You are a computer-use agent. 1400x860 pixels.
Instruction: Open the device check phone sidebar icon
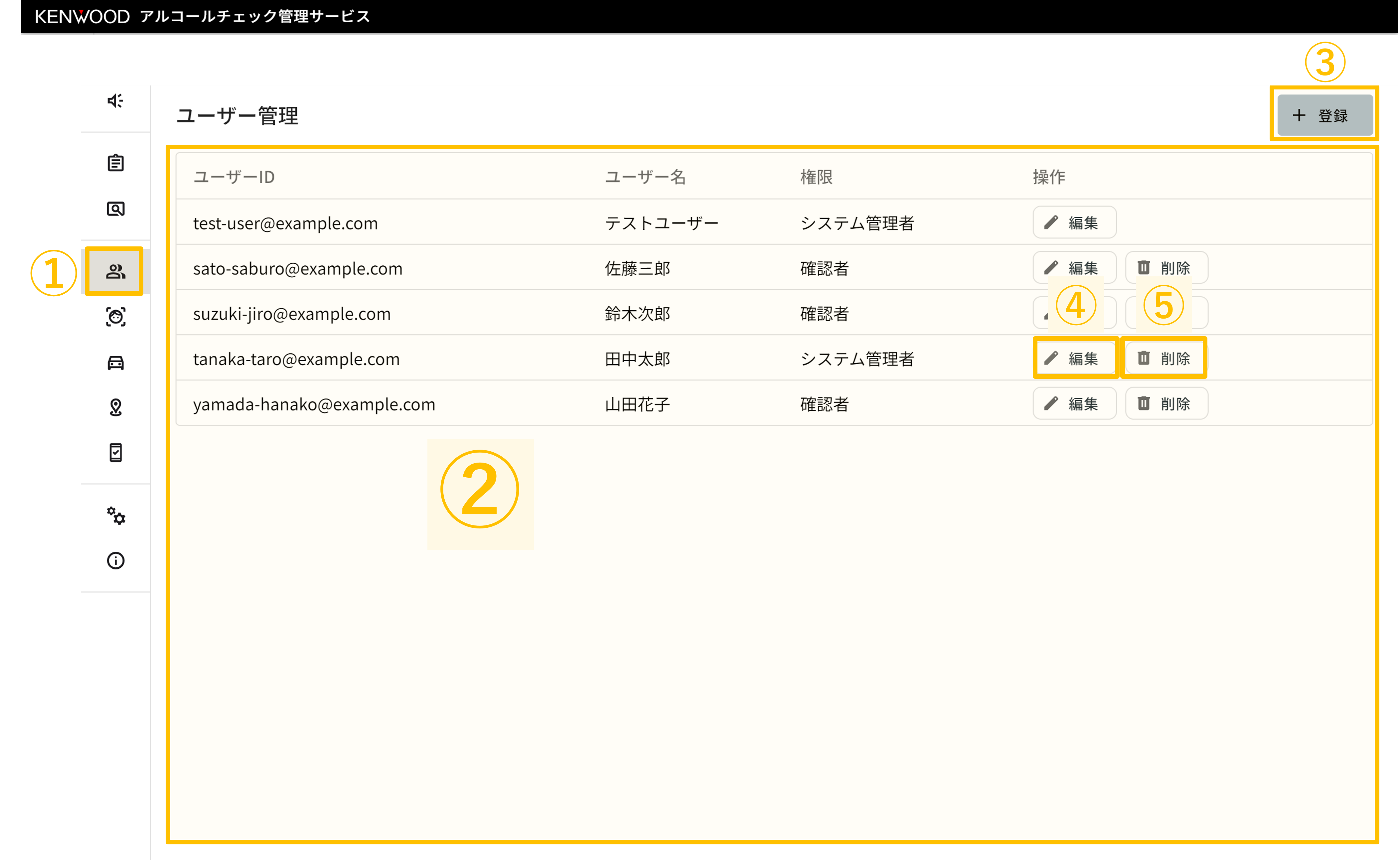pyautogui.click(x=115, y=453)
